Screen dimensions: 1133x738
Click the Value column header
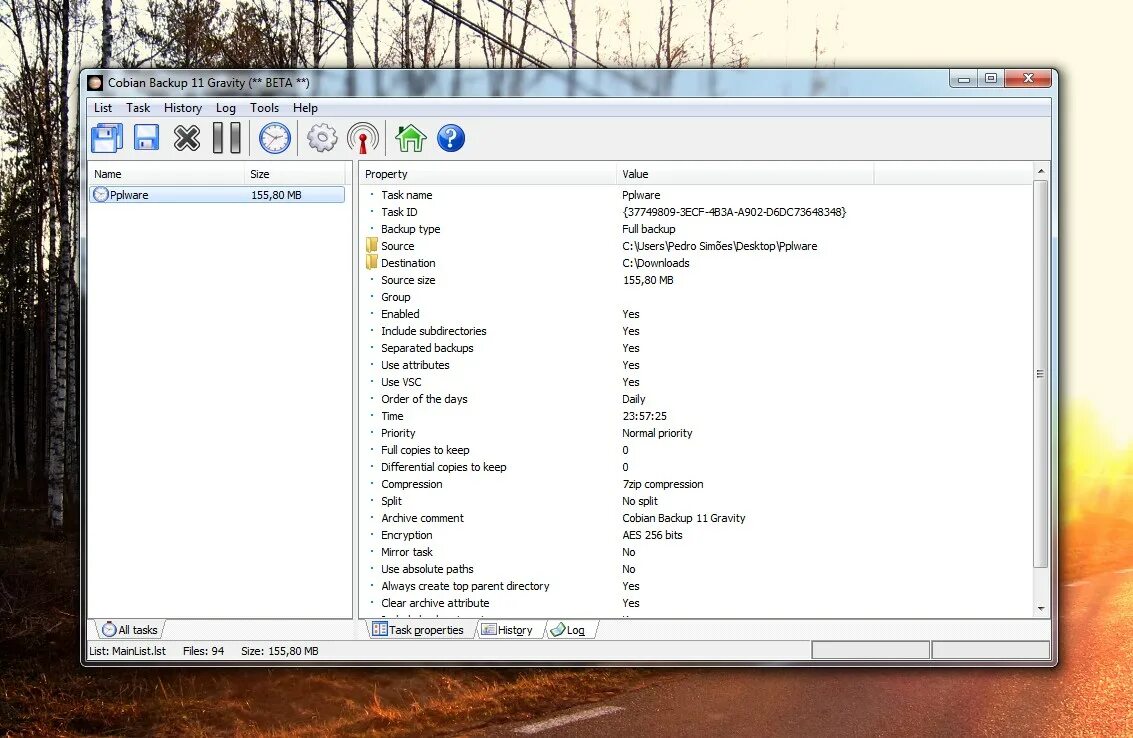click(745, 173)
